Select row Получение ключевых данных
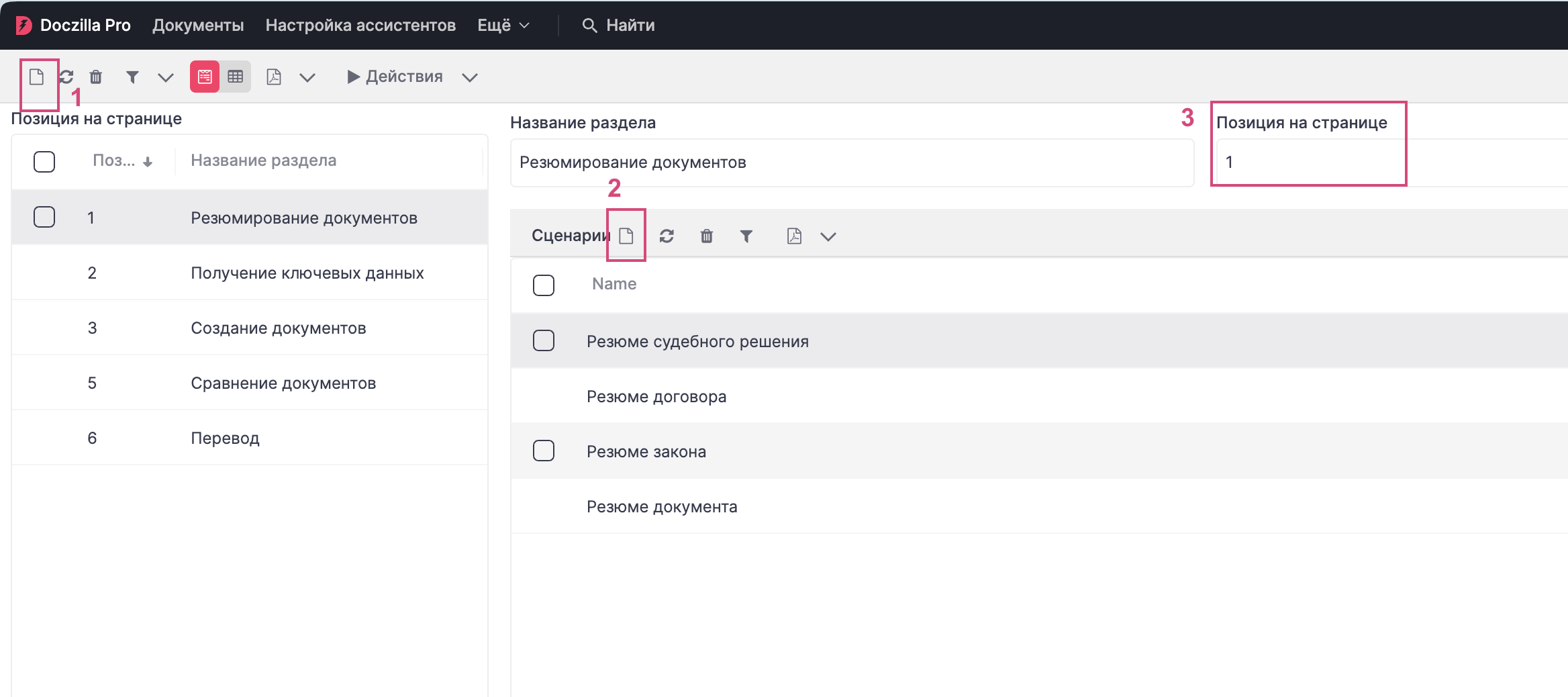1568x697 pixels. pos(250,273)
